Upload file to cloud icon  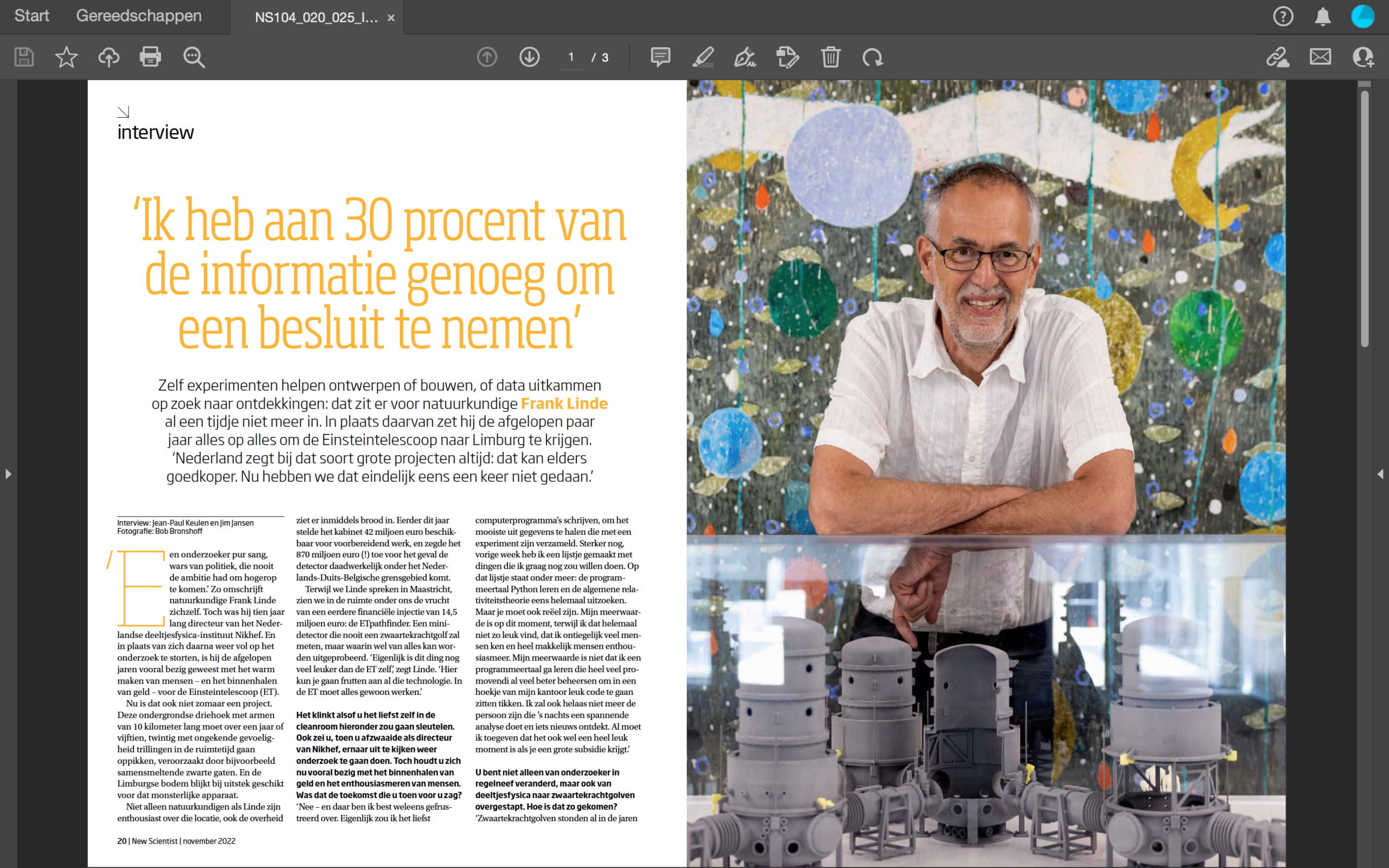coord(109,57)
